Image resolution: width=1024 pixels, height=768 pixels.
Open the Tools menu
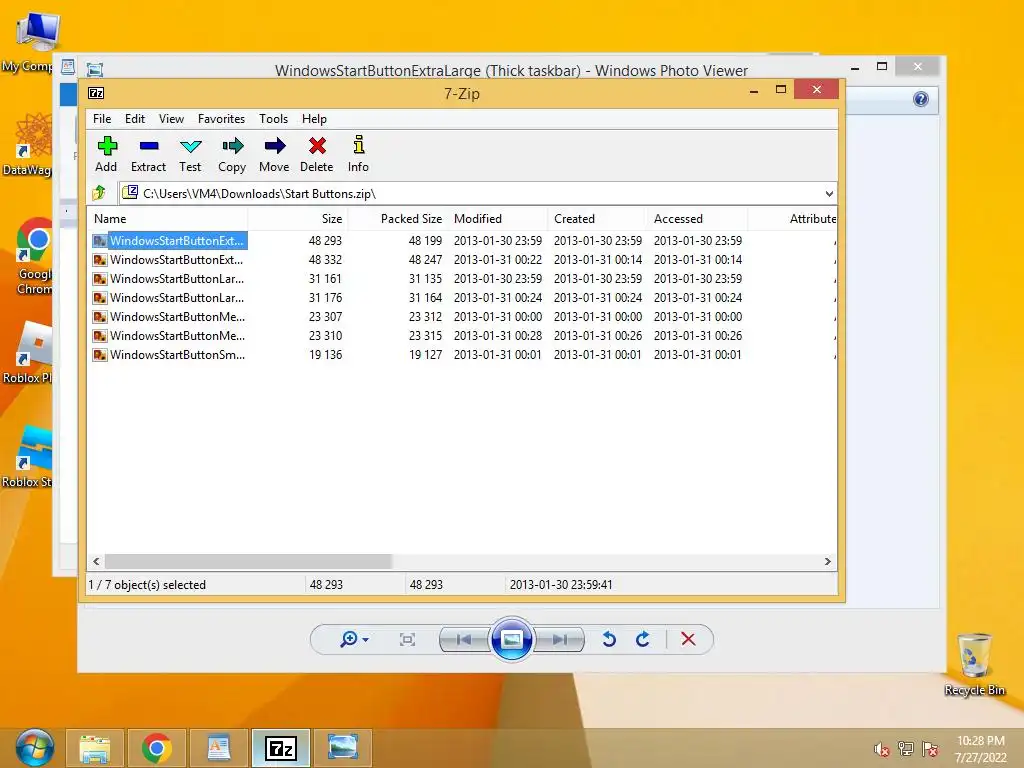(x=274, y=119)
